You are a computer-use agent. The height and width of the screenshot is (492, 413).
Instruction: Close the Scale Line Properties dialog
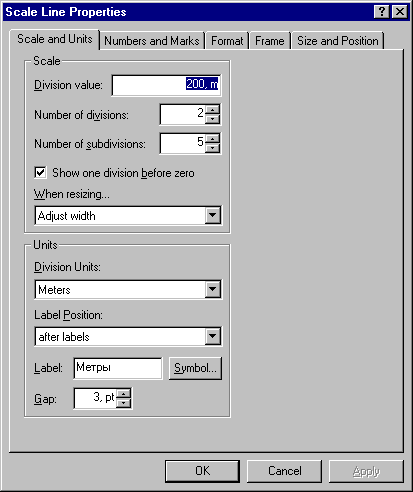click(399, 12)
